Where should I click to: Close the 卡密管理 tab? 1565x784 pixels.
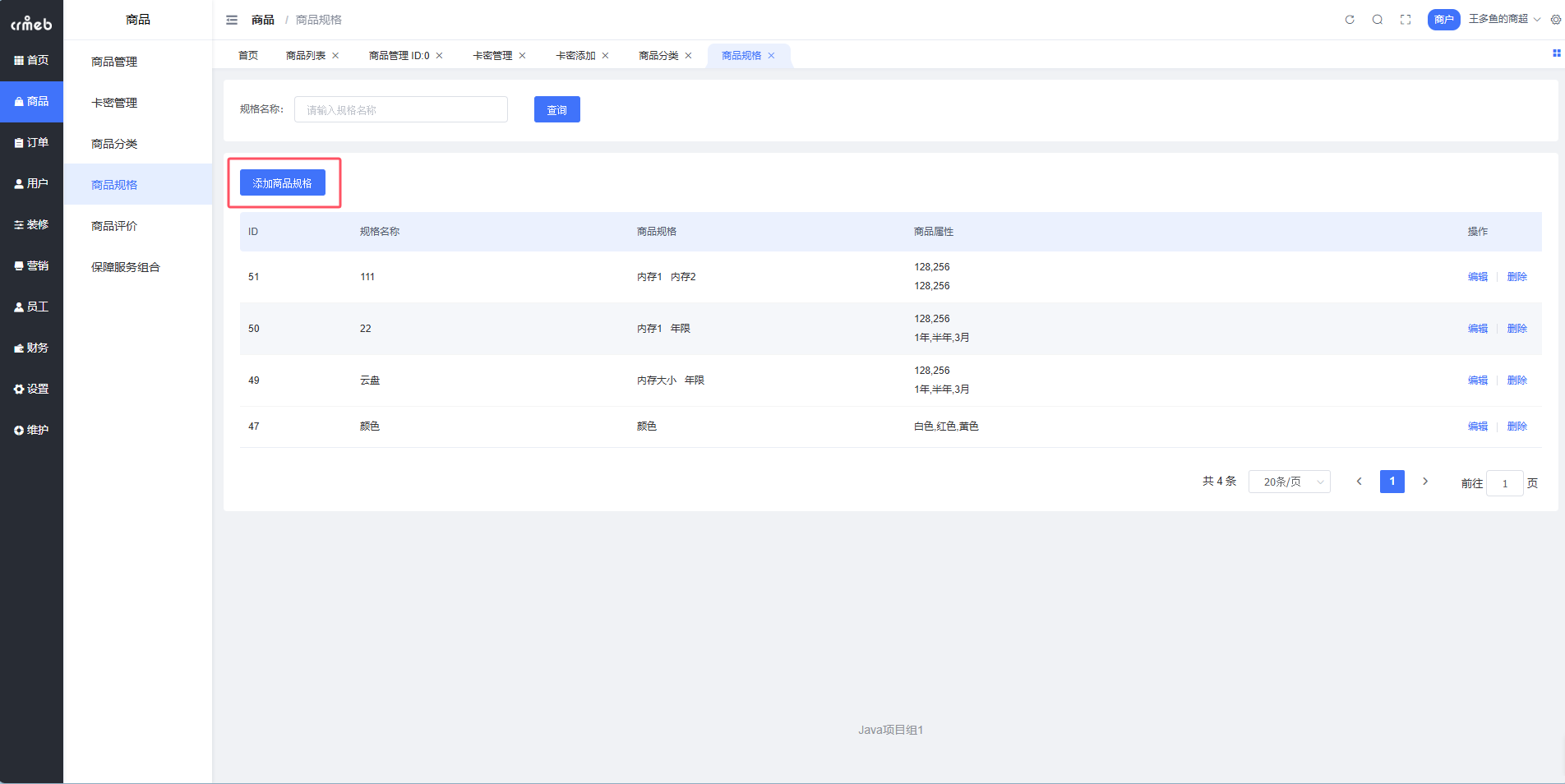pyautogui.click(x=522, y=56)
